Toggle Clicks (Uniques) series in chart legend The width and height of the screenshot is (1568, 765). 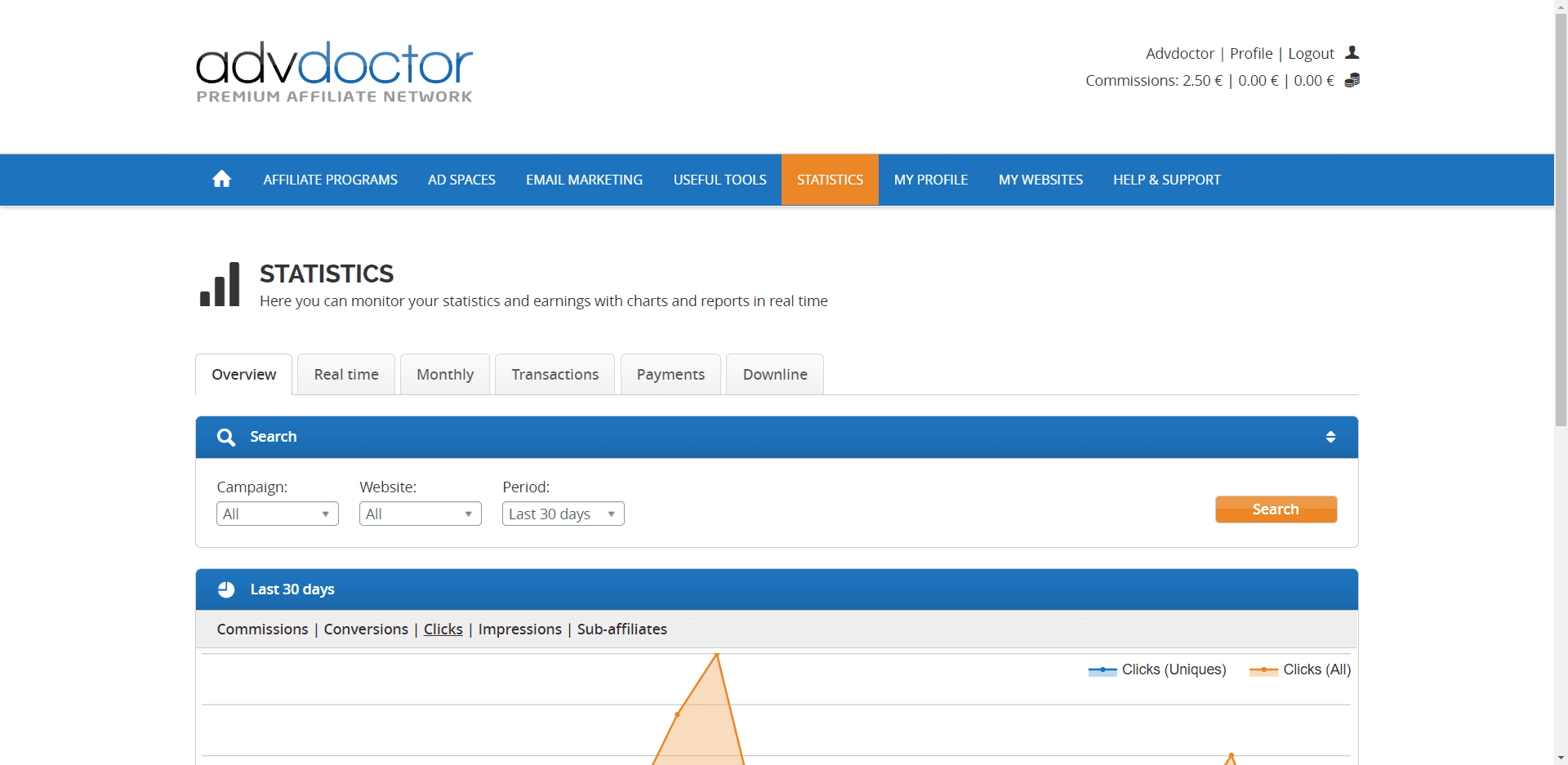1157,669
